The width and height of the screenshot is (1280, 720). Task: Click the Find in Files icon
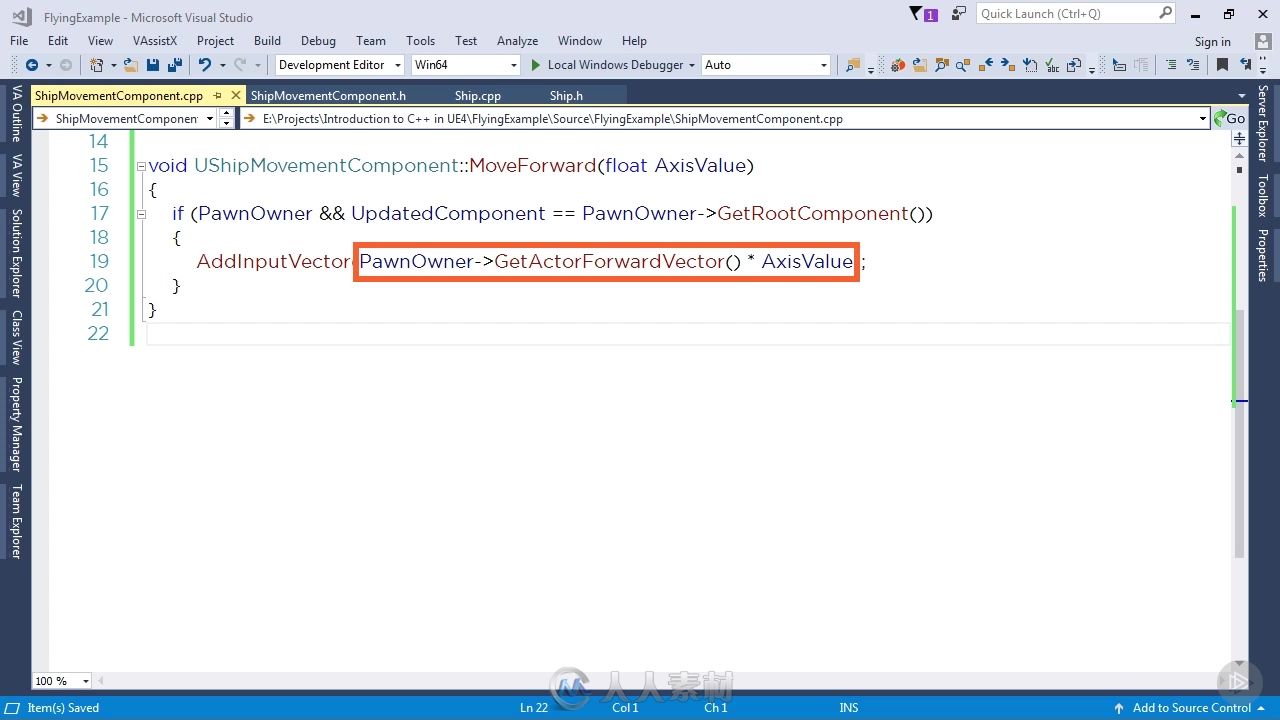click(x=852, y=65)
